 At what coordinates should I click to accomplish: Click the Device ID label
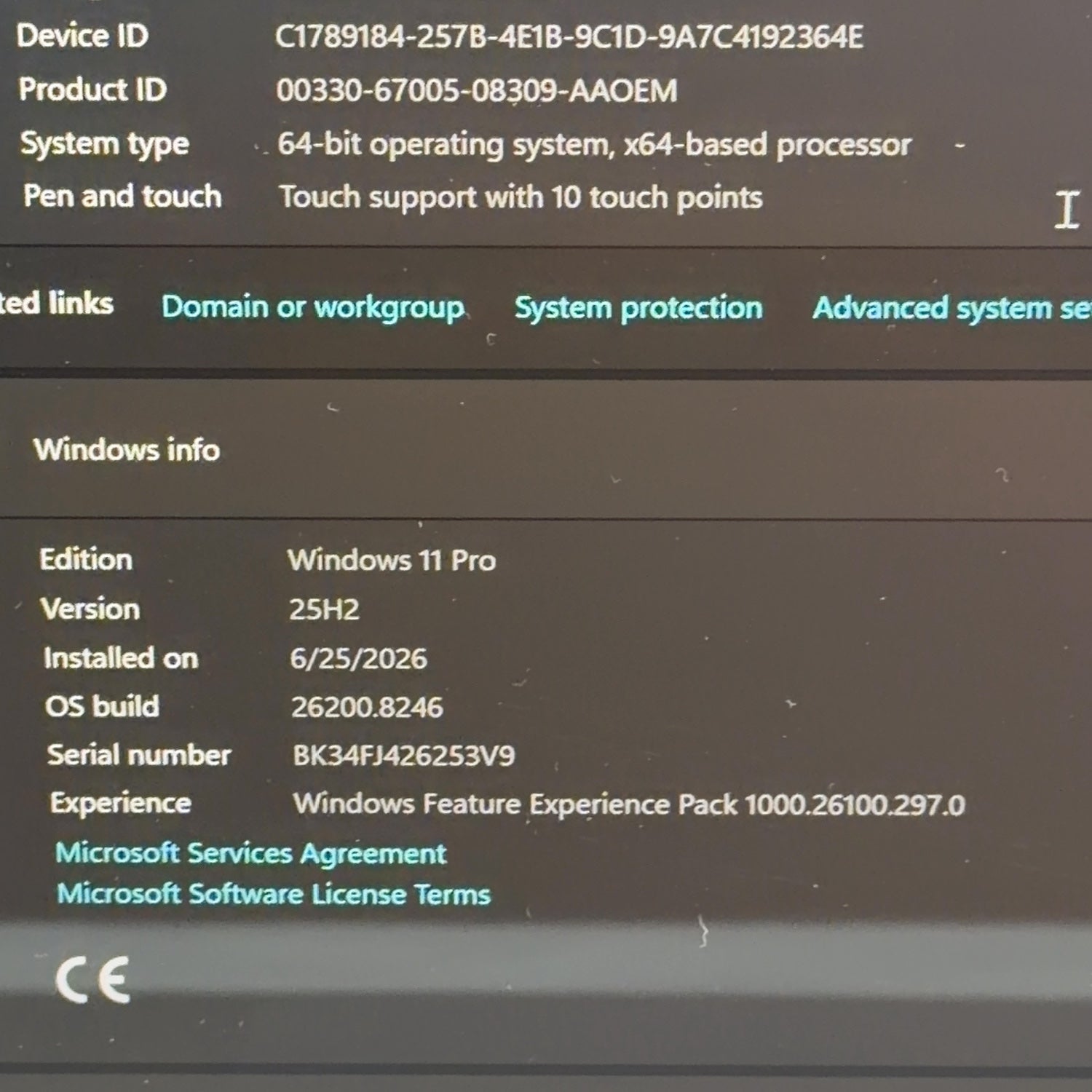coord(82,36)
